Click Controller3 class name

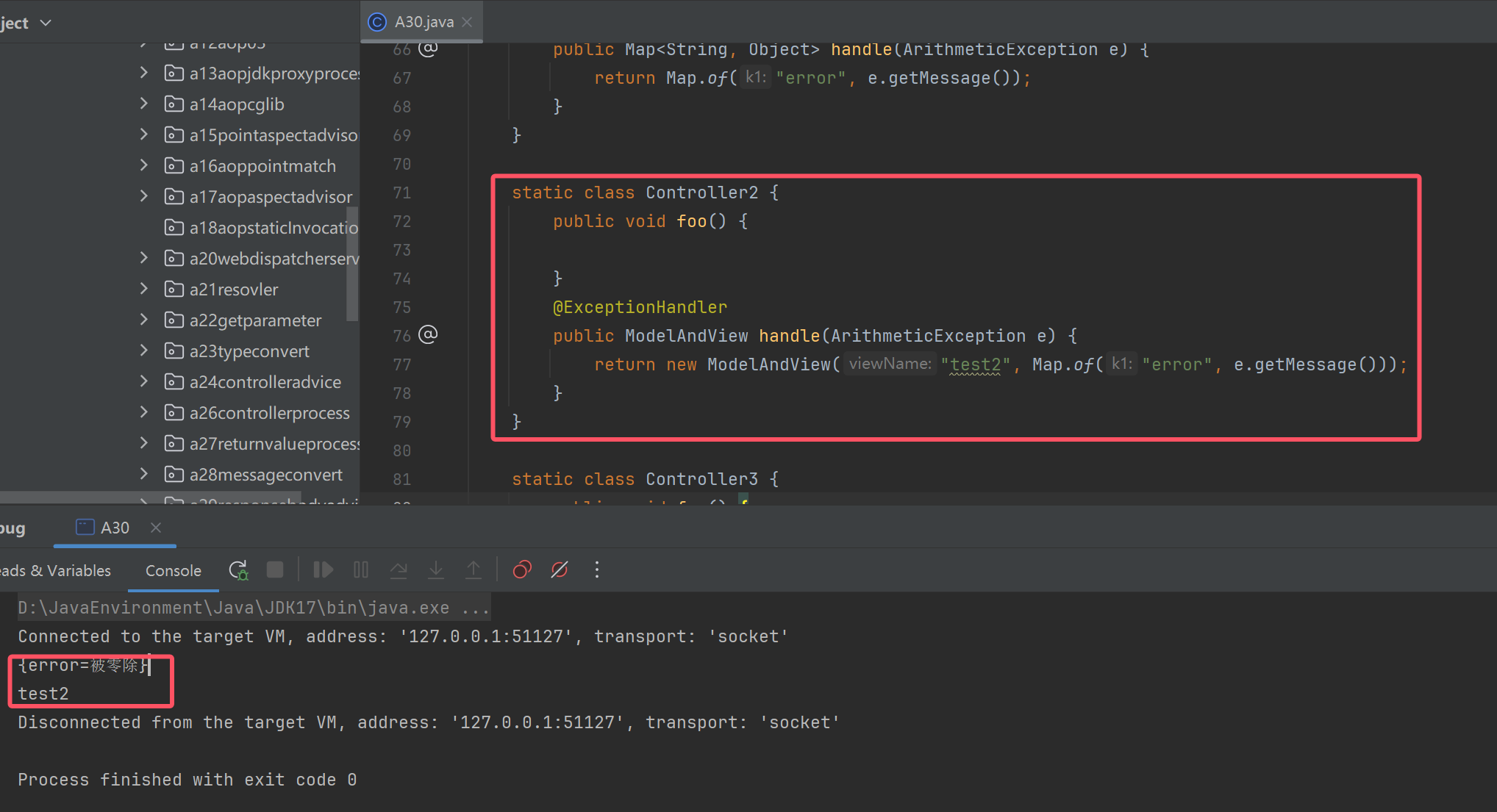tap(701, 479)
